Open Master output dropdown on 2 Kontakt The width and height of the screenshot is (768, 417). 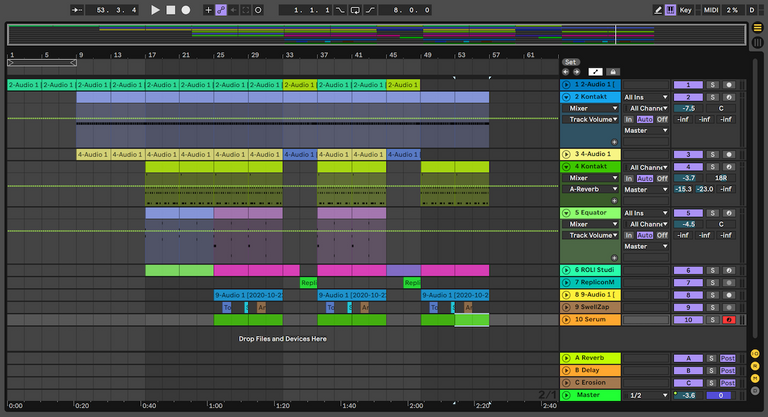point(646,131)
